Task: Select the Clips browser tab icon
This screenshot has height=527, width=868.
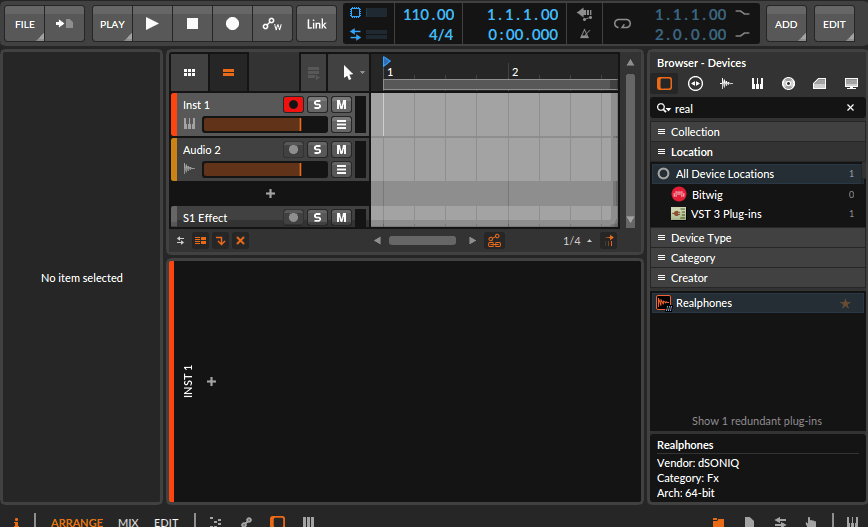Action: (819, 84)
